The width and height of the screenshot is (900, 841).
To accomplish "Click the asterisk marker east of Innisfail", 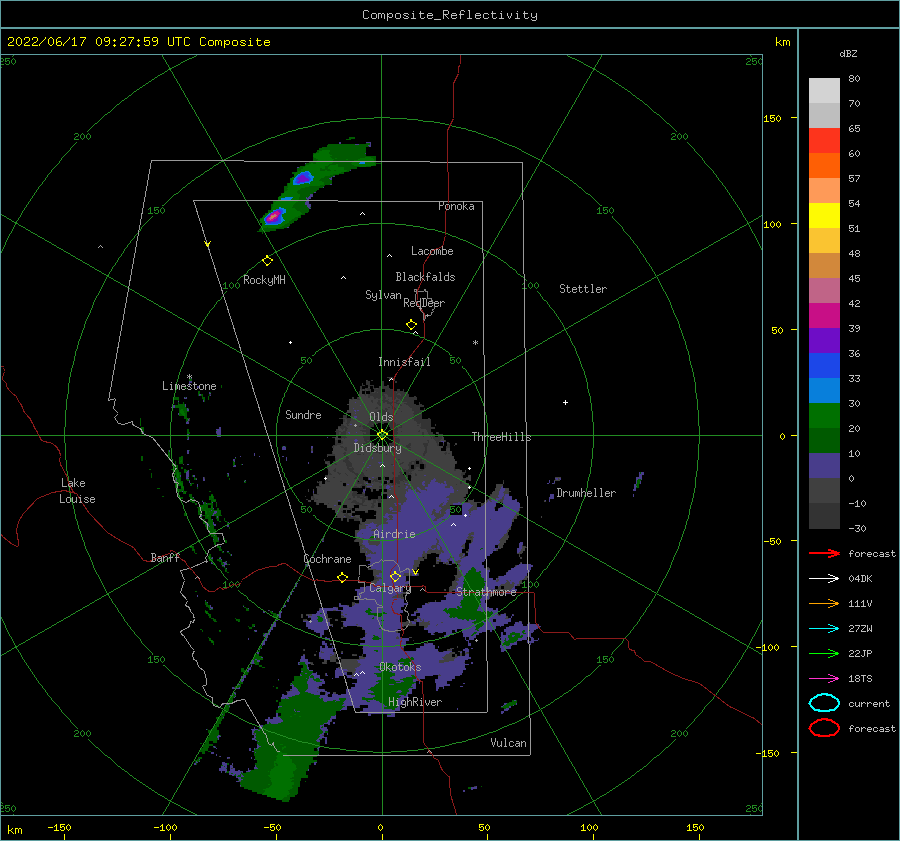I will tap(475, 343).
